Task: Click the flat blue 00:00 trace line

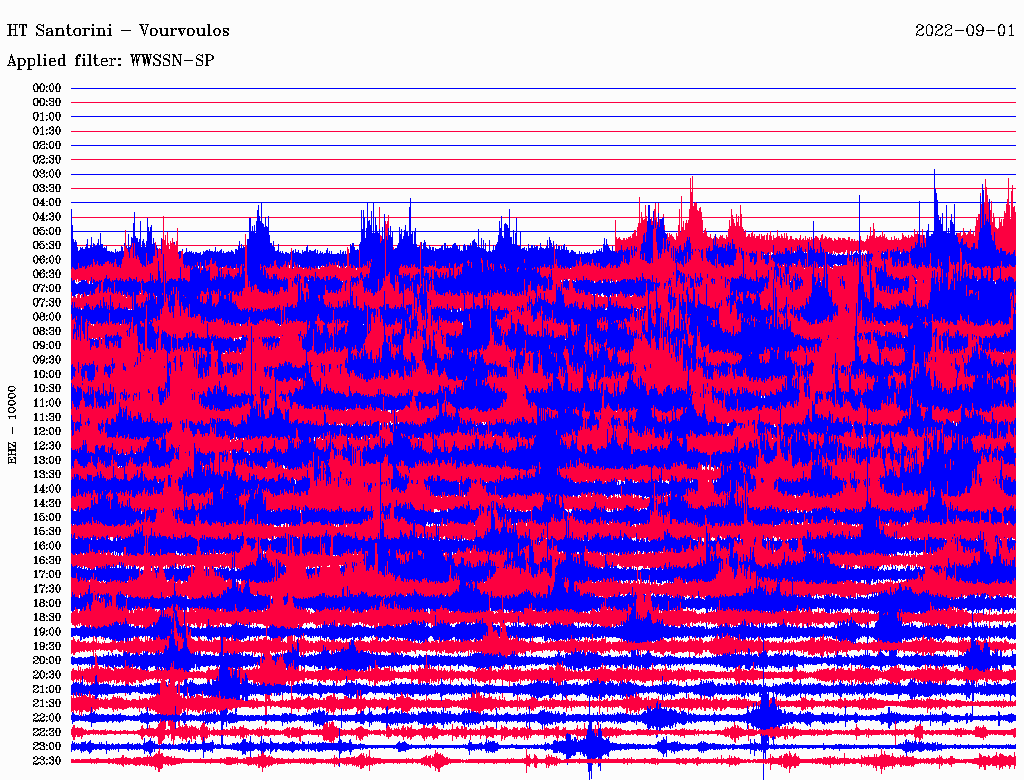Action: coord(540,88)
